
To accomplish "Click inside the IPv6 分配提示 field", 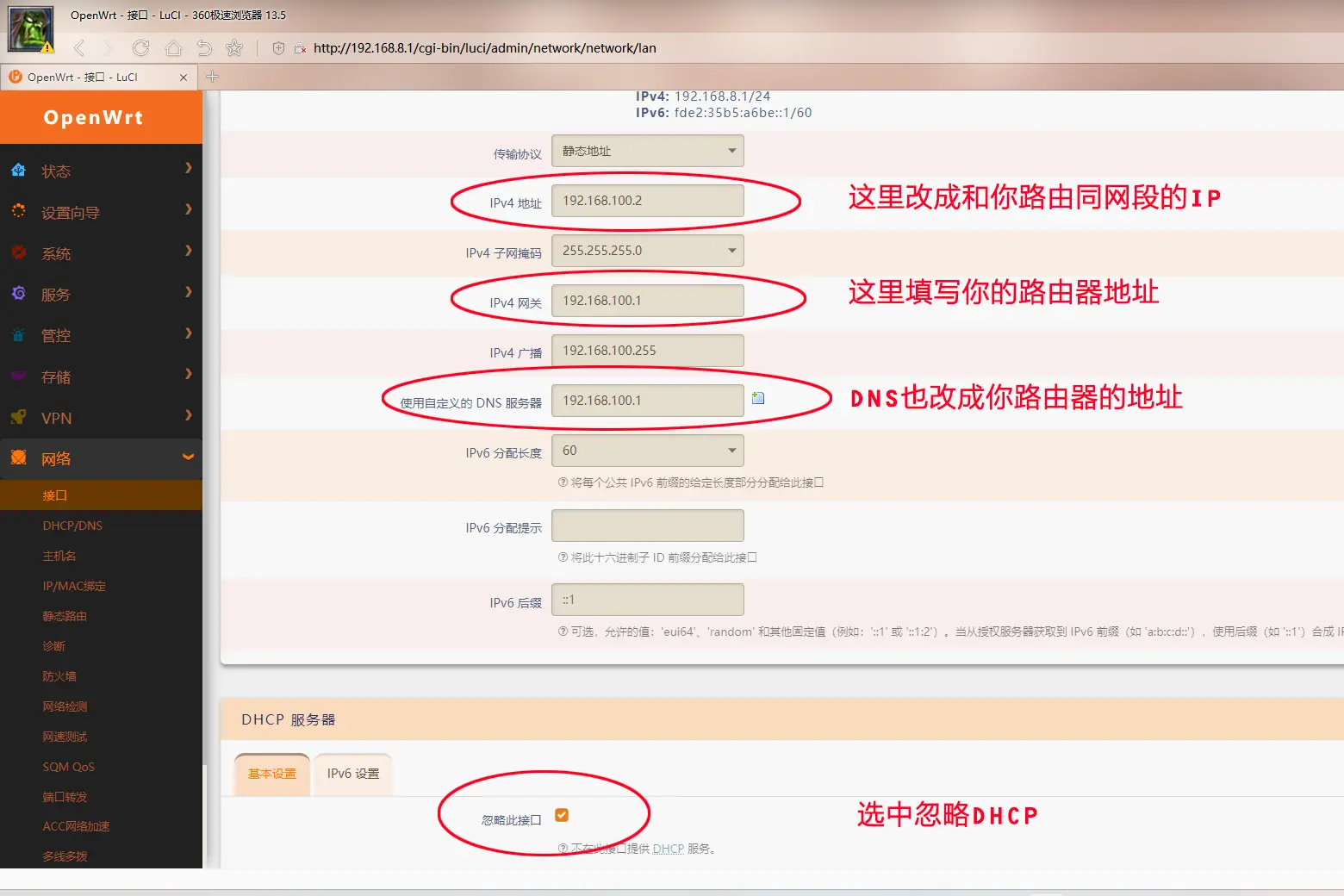I will point(647,526).
